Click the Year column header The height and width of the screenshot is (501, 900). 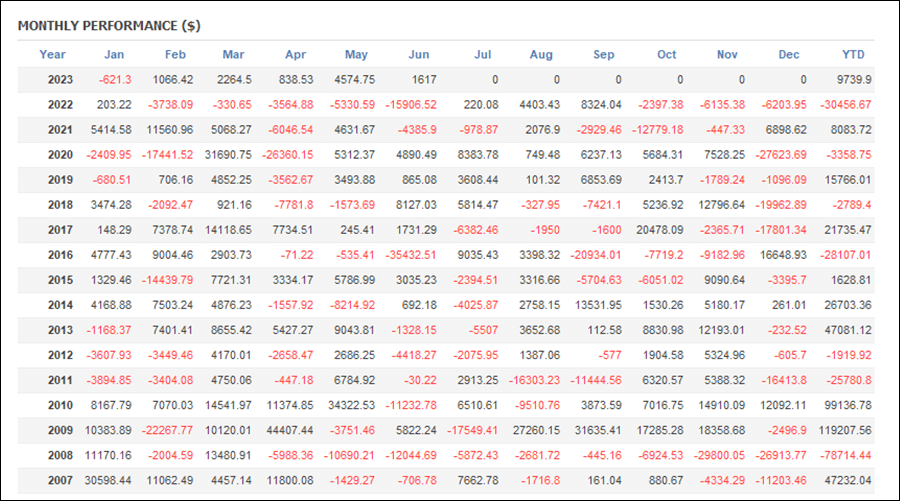pyautogui.click(x=52, y=54)
